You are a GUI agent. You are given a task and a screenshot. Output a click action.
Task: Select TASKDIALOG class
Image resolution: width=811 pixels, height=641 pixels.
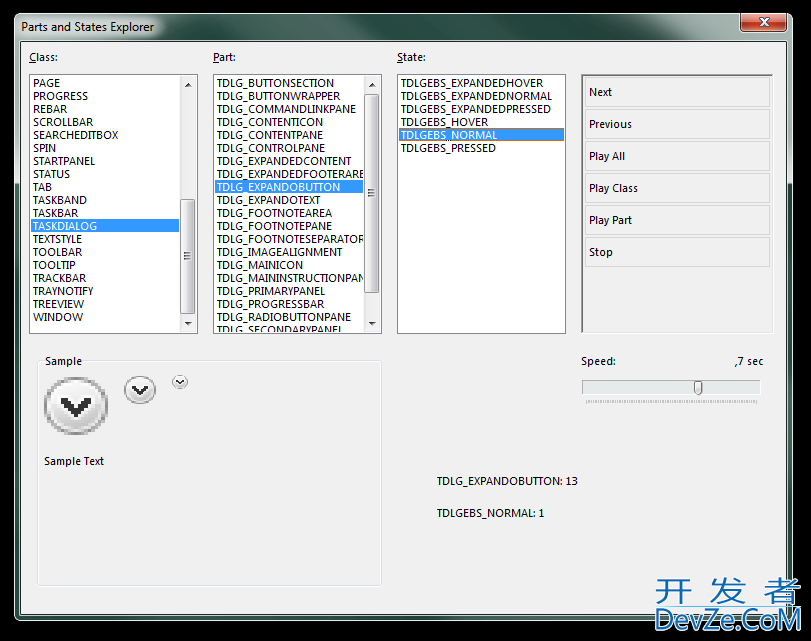tap(106, 226)
